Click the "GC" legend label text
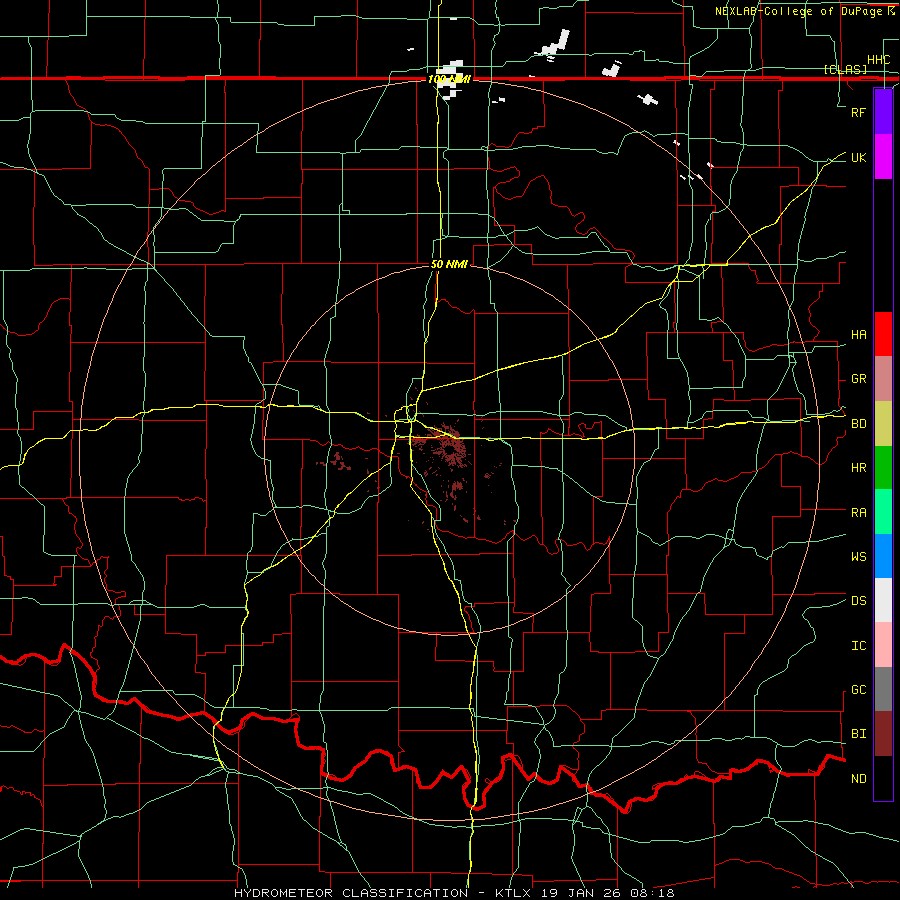 point(858,690)
